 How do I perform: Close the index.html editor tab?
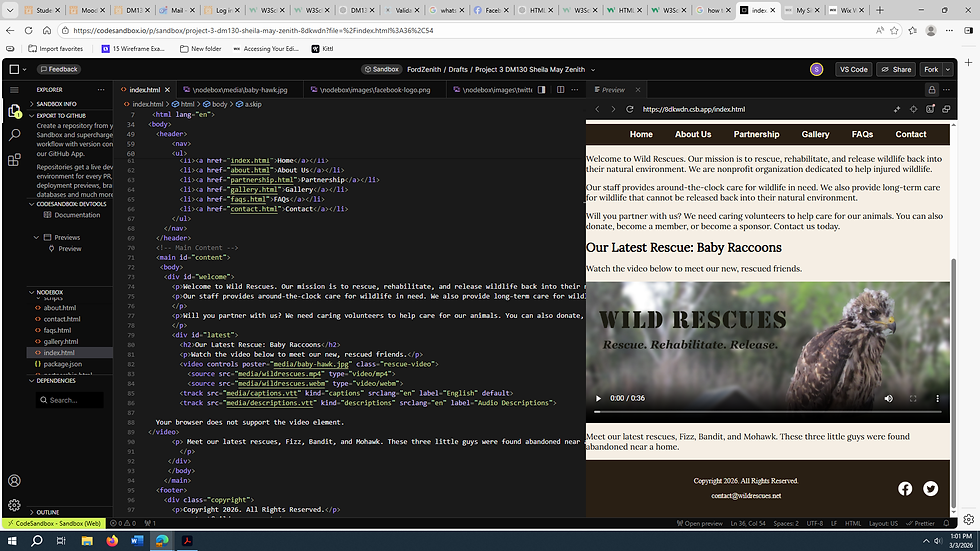(x=168, y=90)
